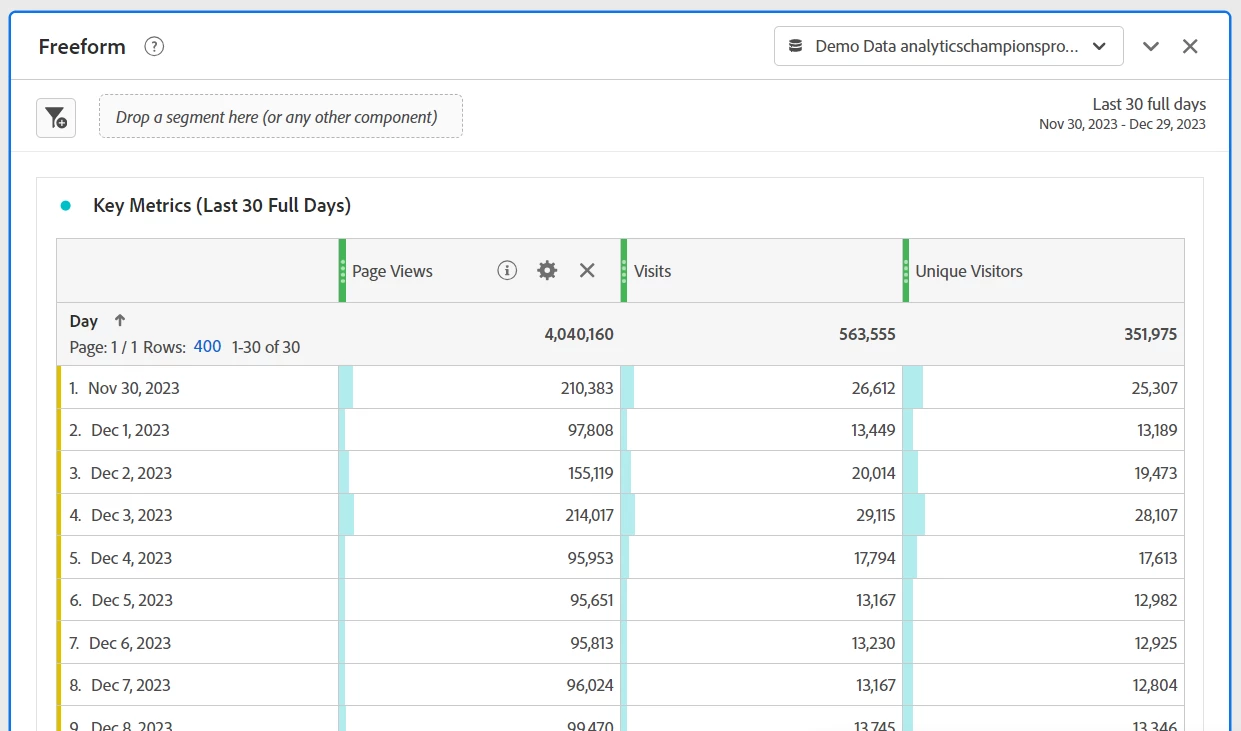The height and width of the screenshot is (731, 1241).
Task: Click the Unique Visitors green column handle
Action: point(906,270)
